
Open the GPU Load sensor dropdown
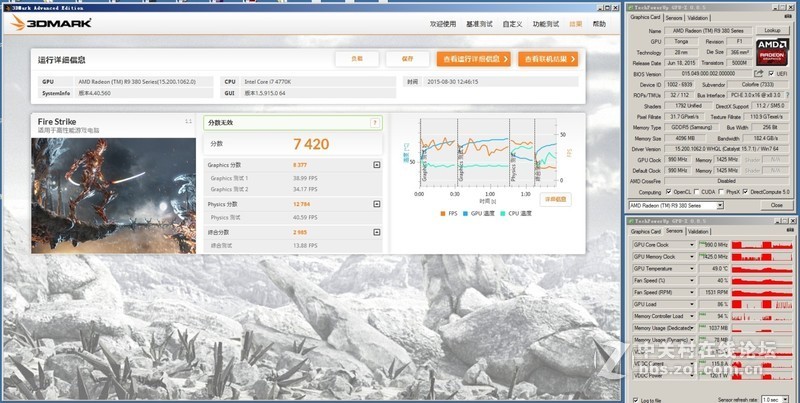(692, 304)
